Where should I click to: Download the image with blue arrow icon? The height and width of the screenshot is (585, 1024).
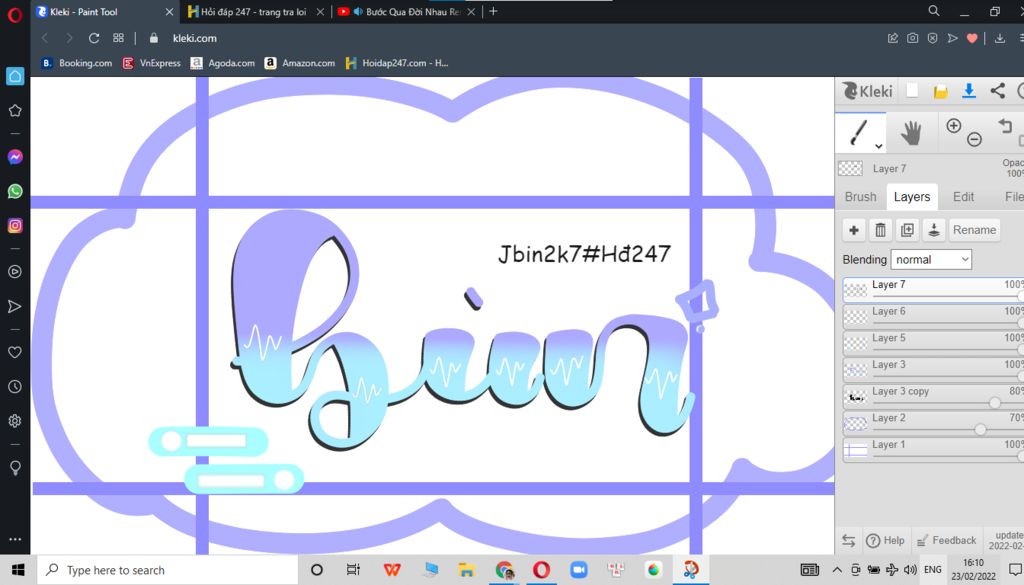click(x=969, y=91)
